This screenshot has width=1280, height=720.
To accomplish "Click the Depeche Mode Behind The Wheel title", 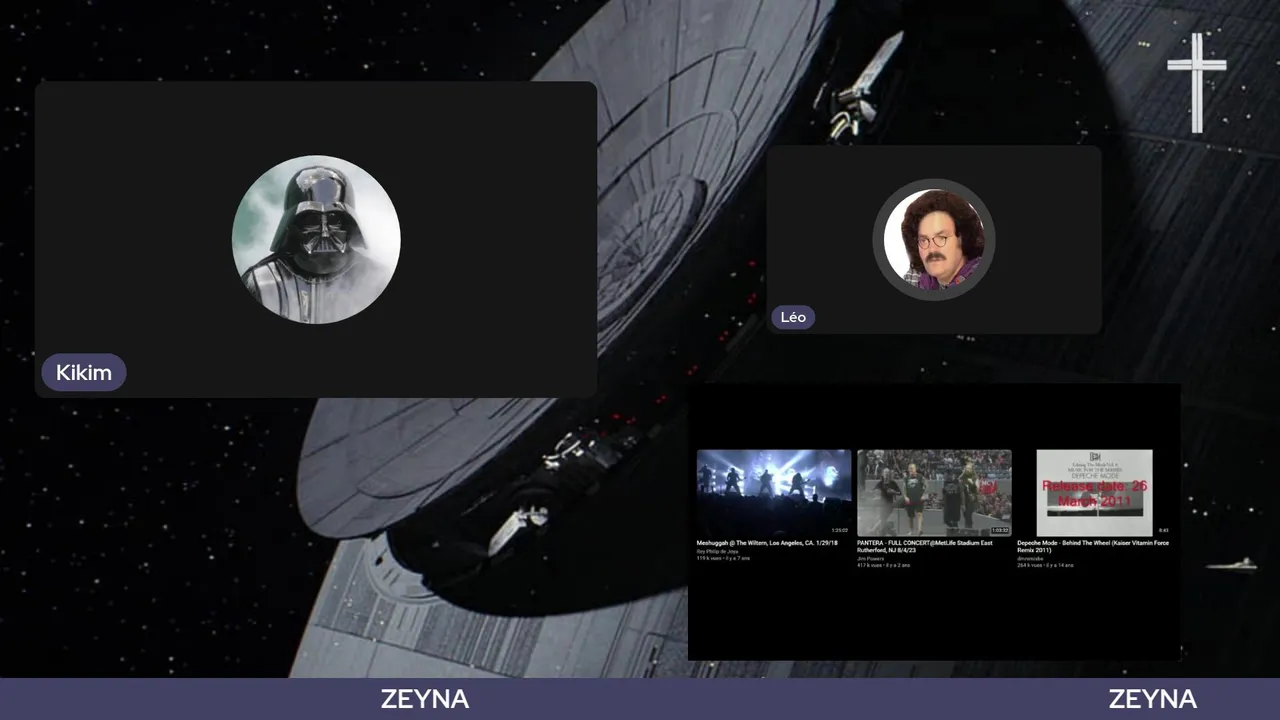I will click(x=1093, y=547).
